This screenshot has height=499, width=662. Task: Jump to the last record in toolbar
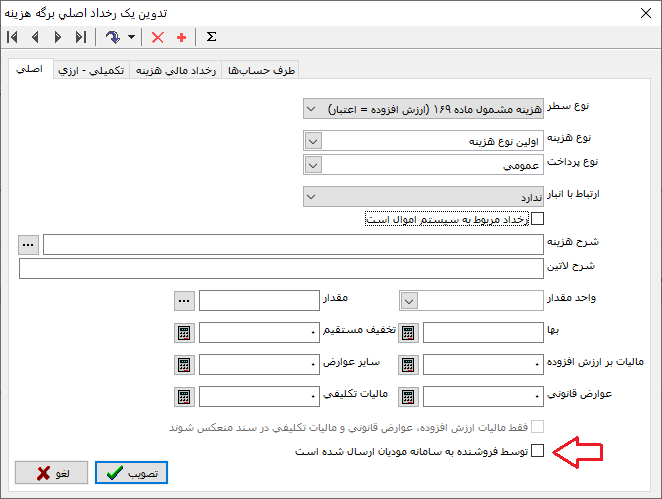click(81, 37)
